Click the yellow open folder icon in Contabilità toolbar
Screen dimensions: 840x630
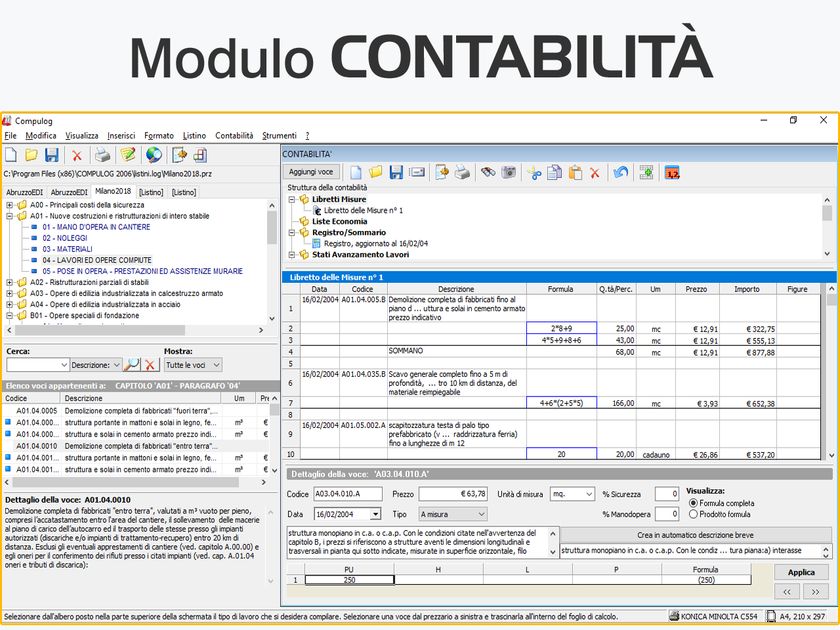point(376,172)
